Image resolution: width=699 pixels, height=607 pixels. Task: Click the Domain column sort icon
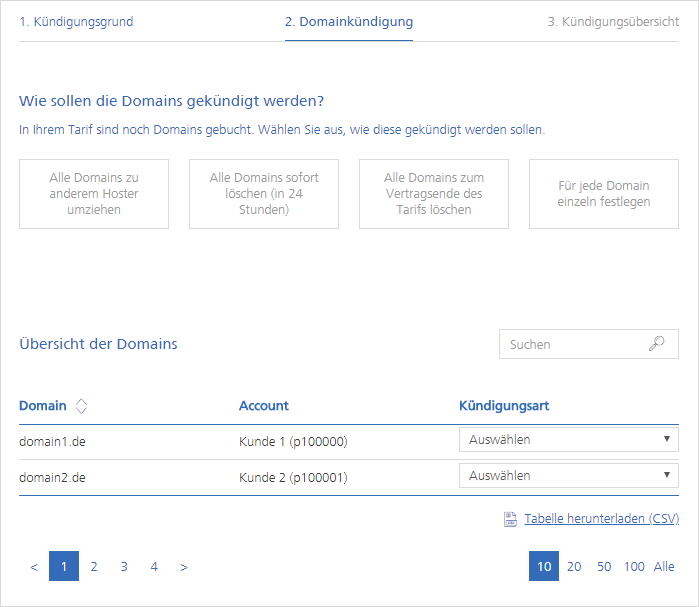point(81,406)
